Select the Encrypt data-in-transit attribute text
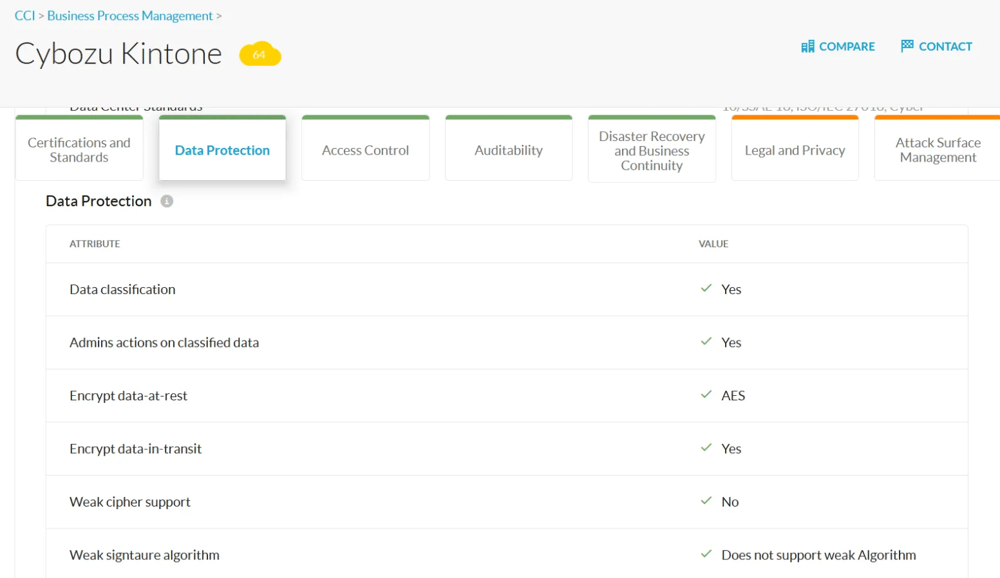 click(x=135, y=448)
